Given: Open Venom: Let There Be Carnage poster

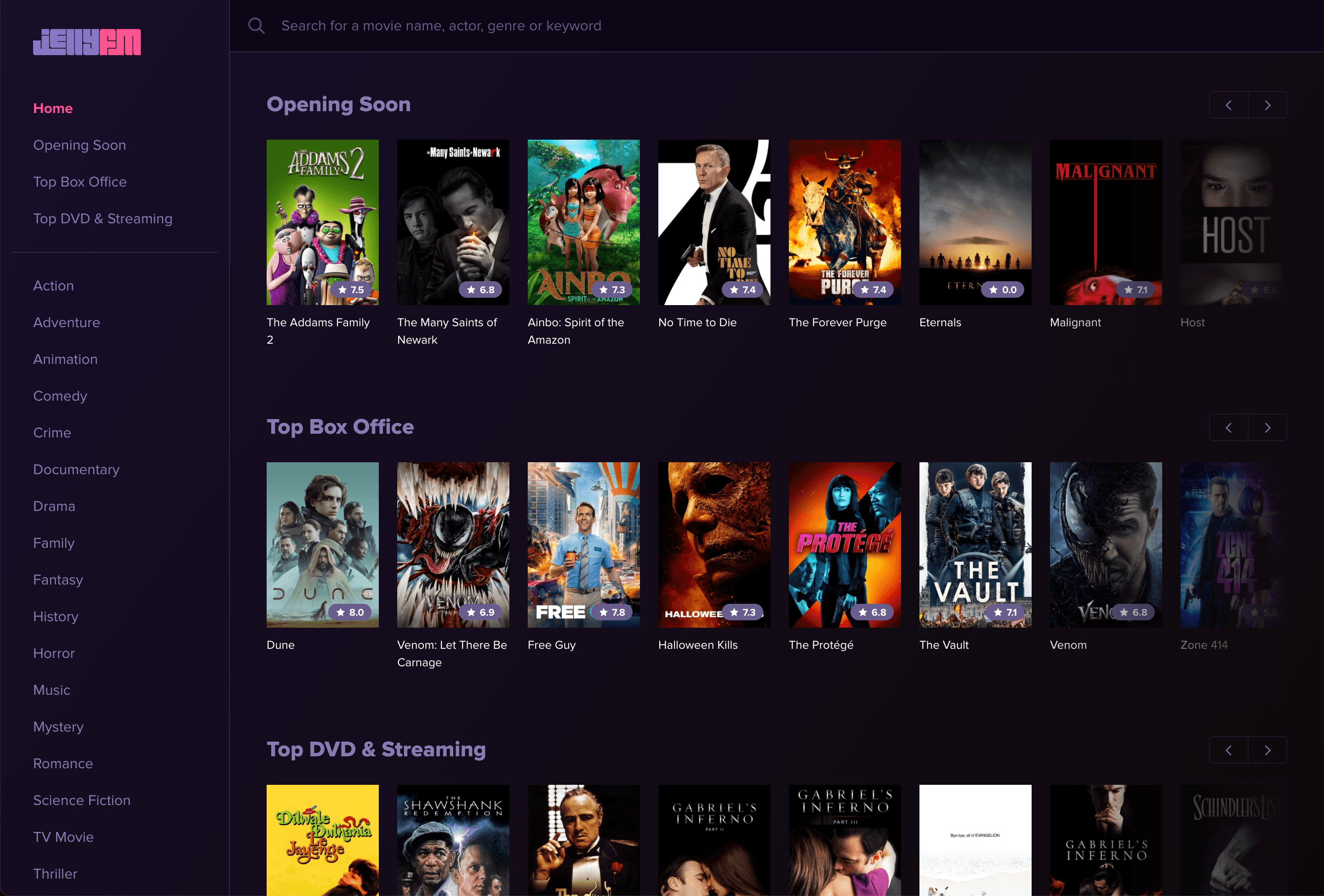Looking at the screenshot, I should (453, 545).
